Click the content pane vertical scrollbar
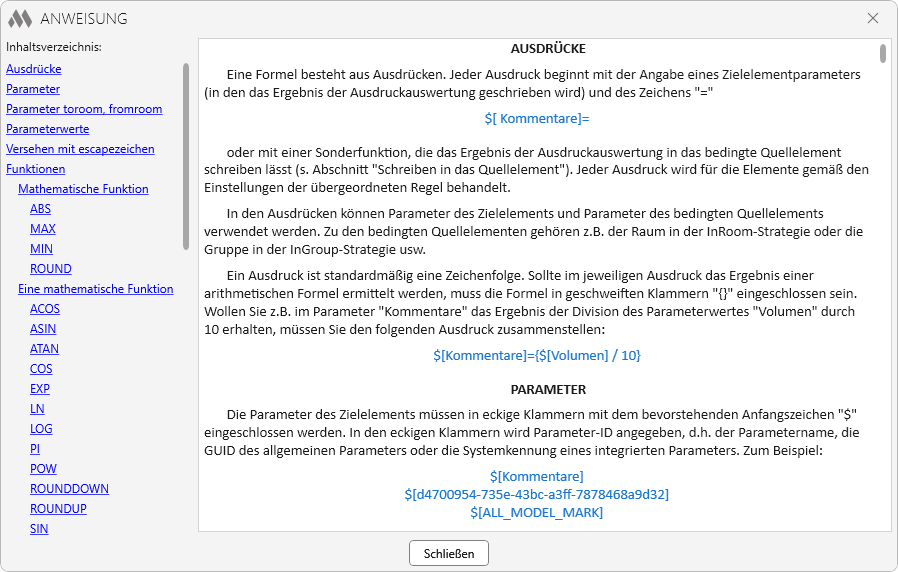 click(883, 53)
